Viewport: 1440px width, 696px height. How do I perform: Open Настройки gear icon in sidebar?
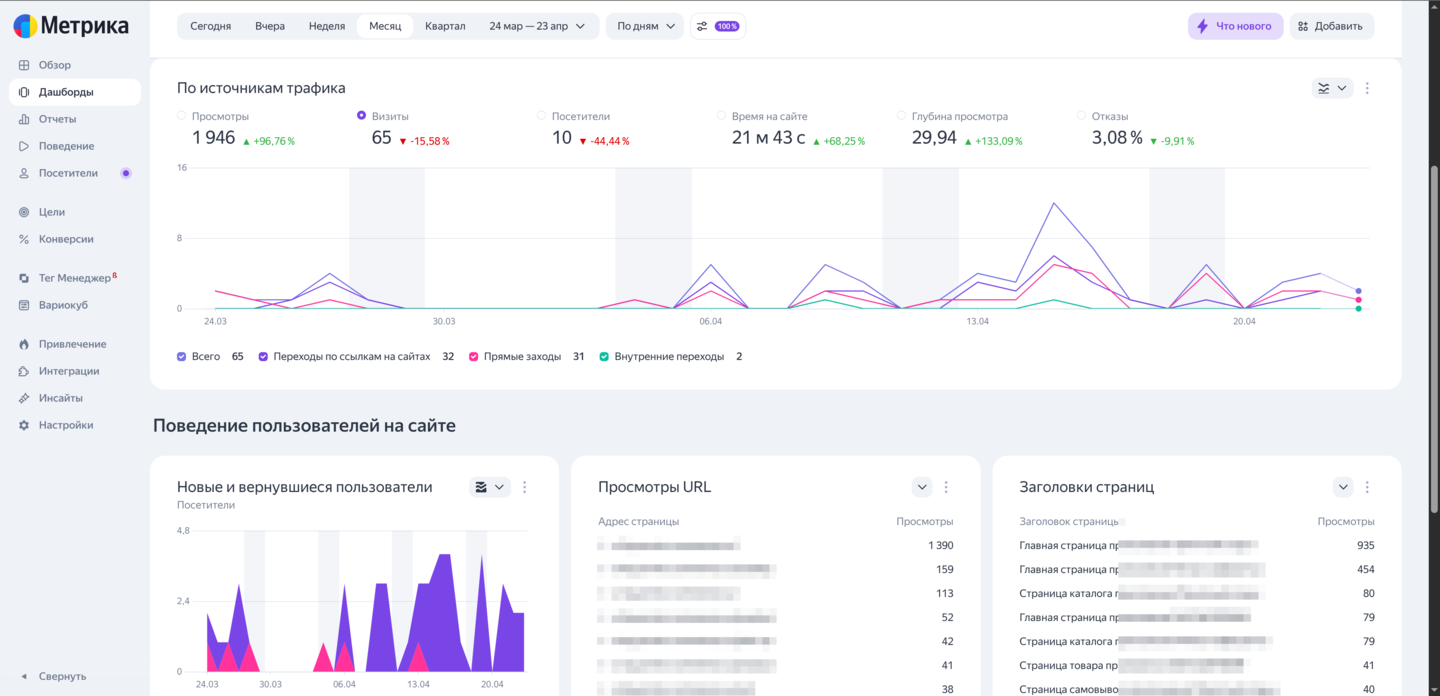pos(24,425)
